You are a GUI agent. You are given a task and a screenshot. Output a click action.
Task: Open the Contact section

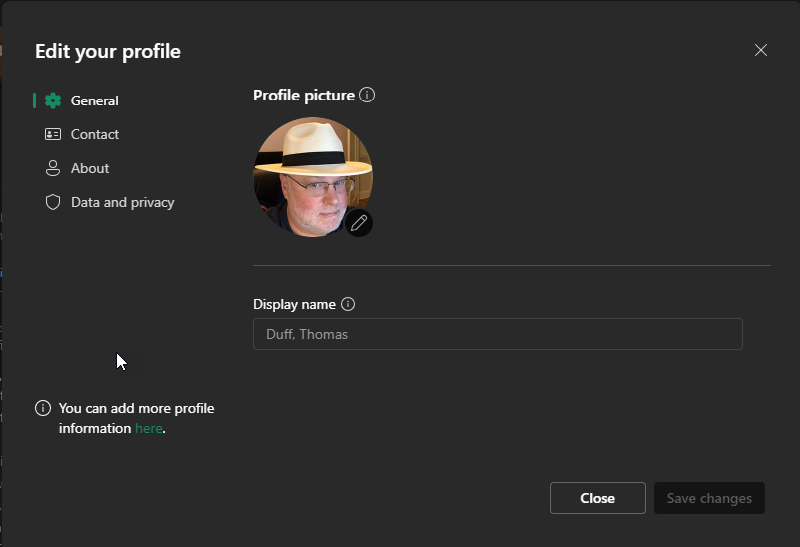point(95,134)
